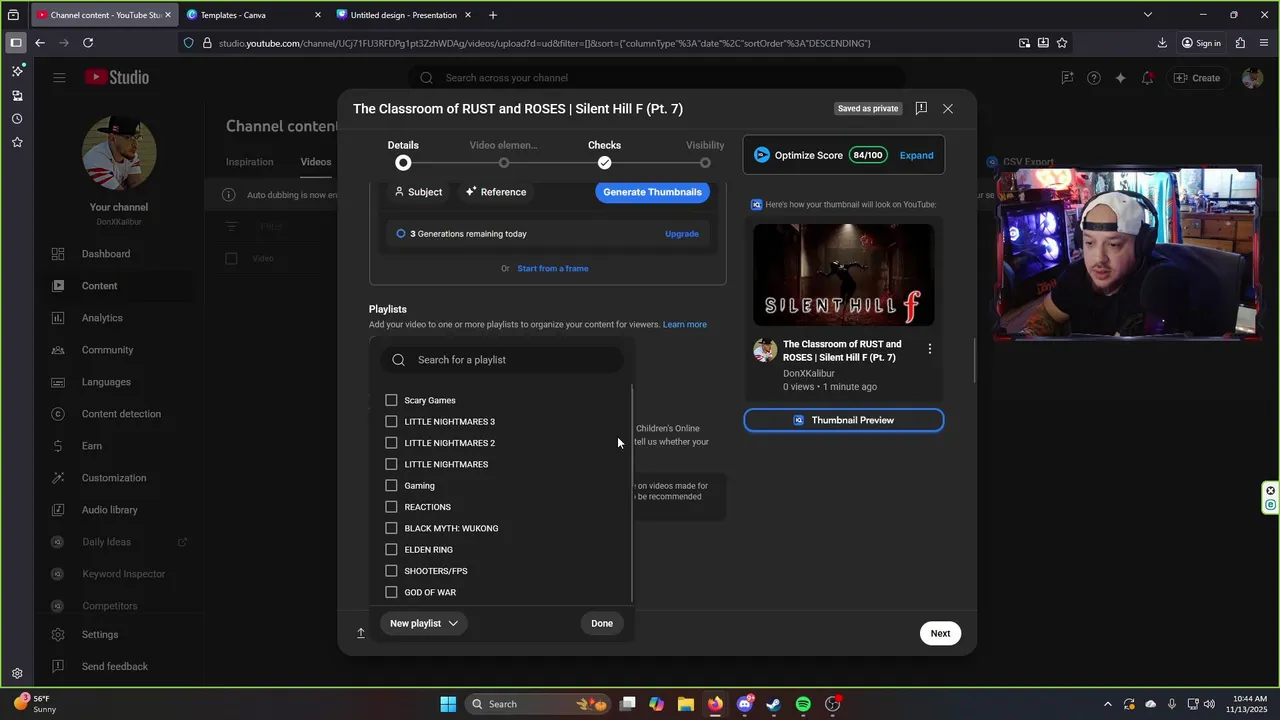The height and width of the screenshot is (720, 1280).
Task: Open the account avatar in Studio header
Action: click(x=1252, y=78)
